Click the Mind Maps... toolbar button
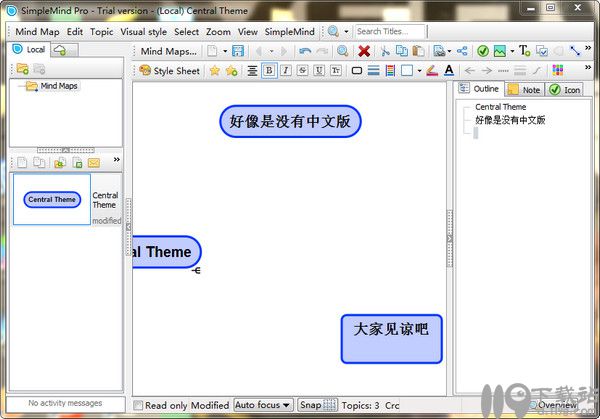Screen dimensions: 600x419 click(168, 51)
